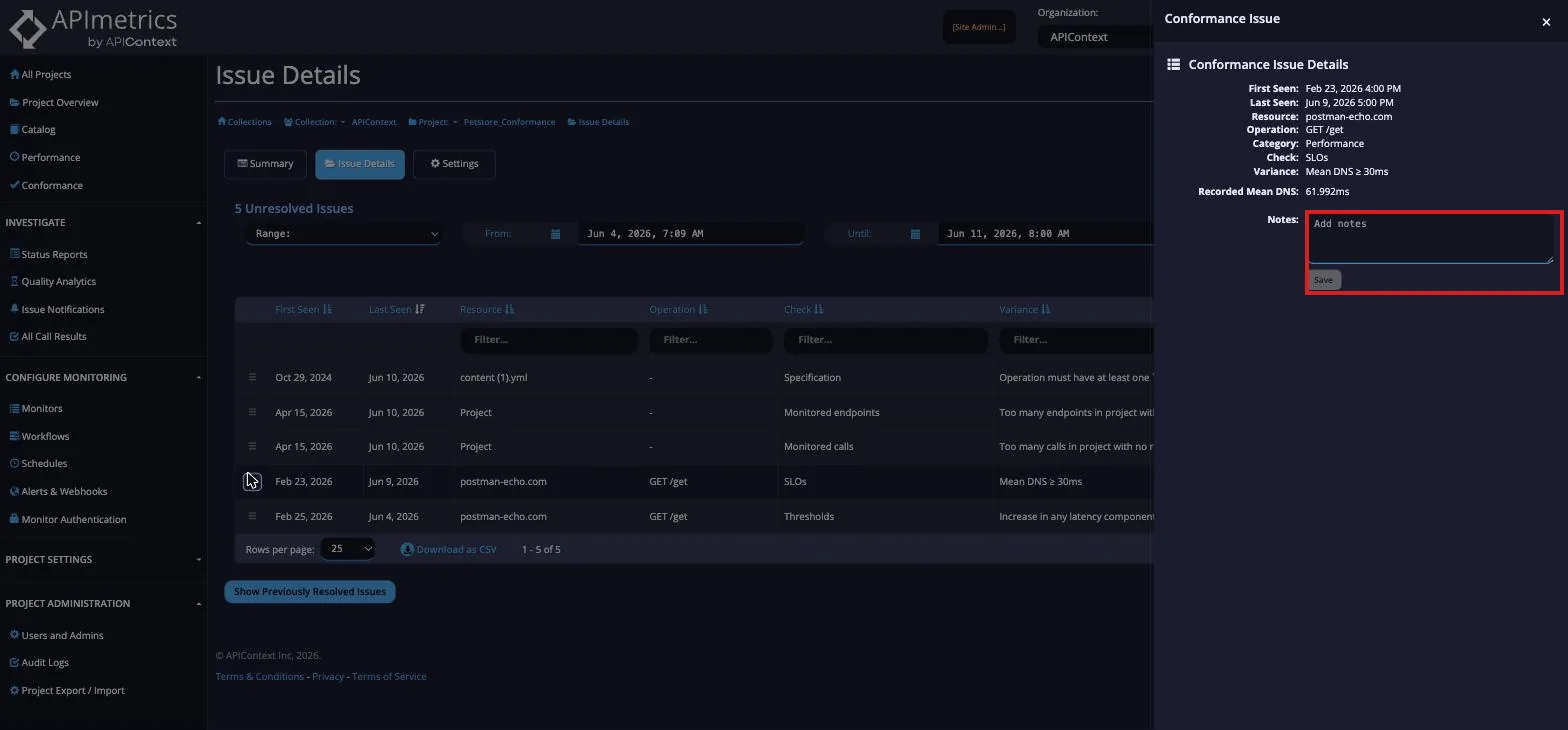Sort by Check column

[x=804, y=310]
